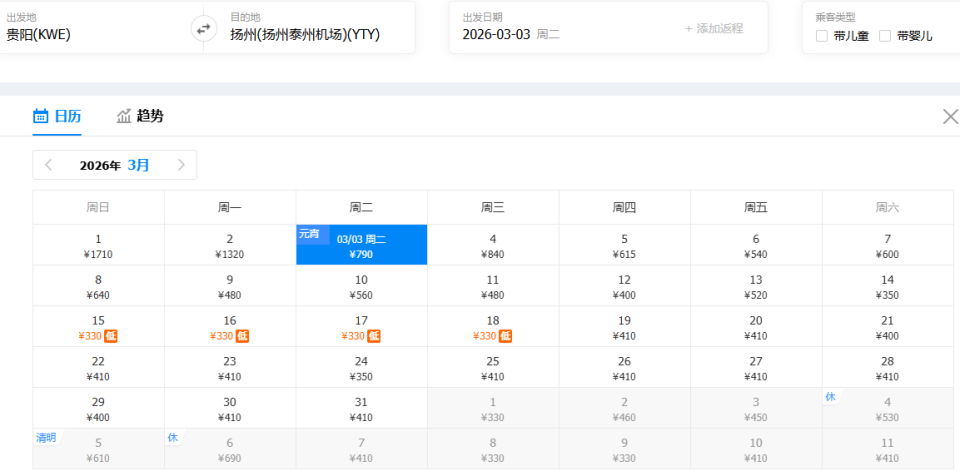Edit the 出发地 field showing 贵阳(KWE)

(98, 28)
